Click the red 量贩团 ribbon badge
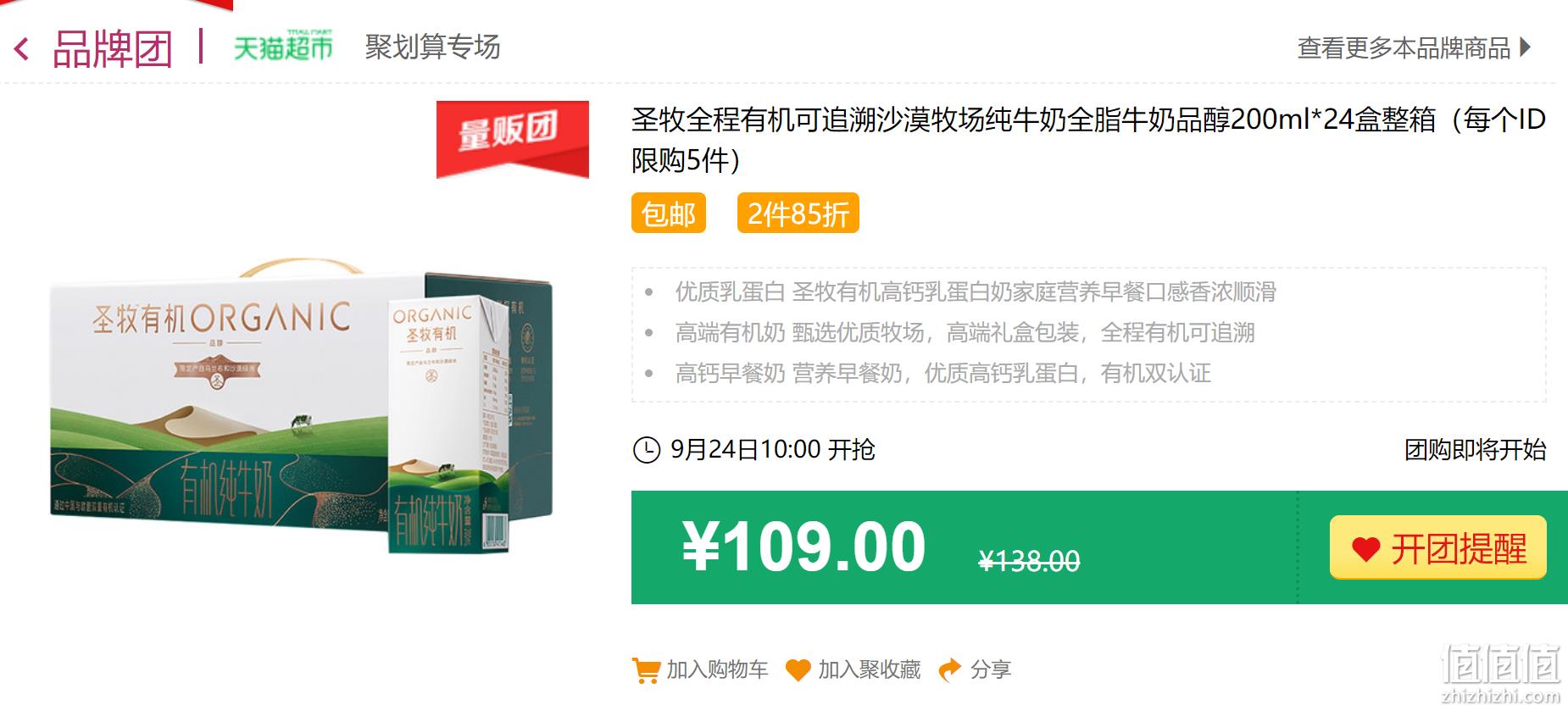This screenshot has height=711, width=1568. pyautogui.click(x=512, y=139)
